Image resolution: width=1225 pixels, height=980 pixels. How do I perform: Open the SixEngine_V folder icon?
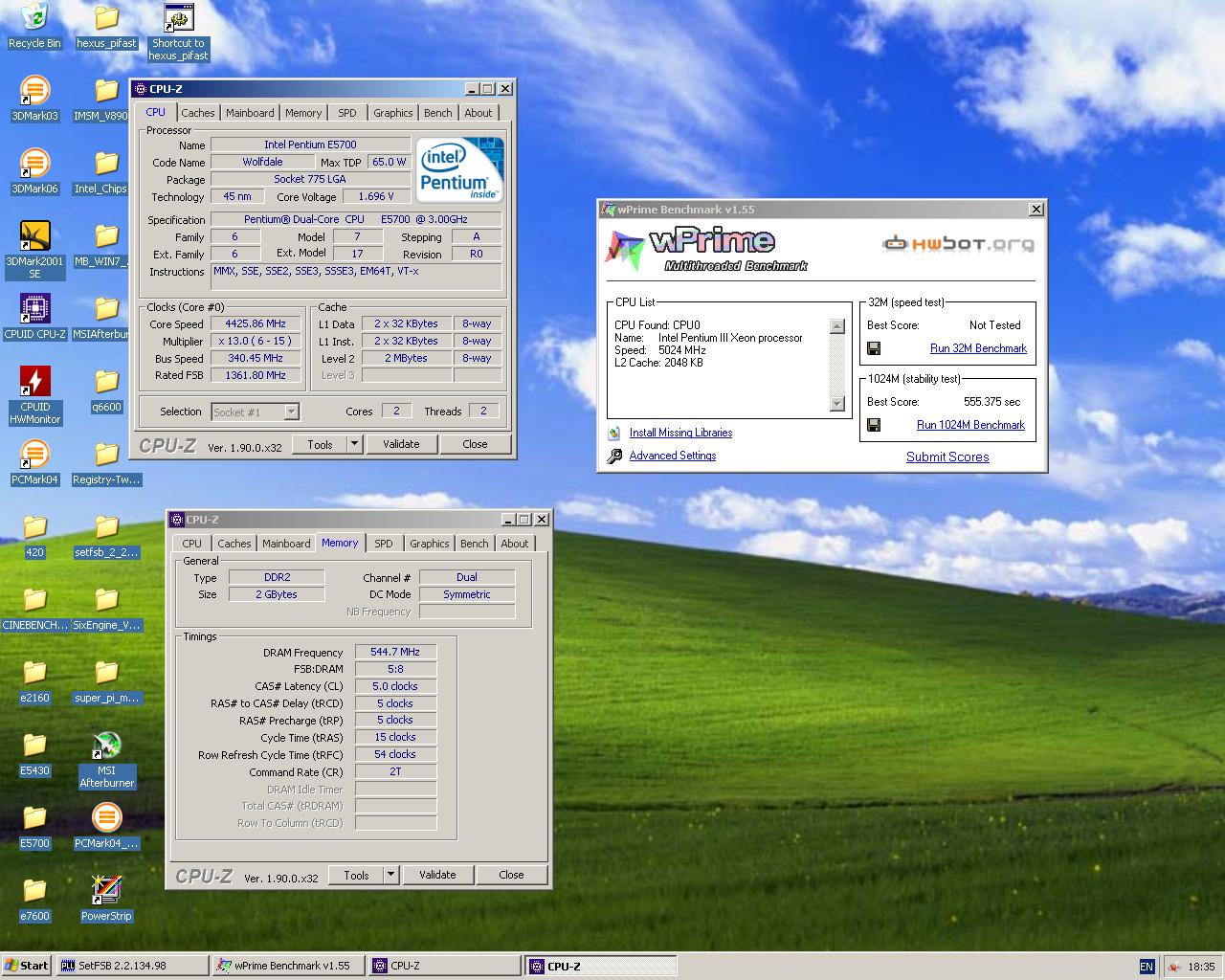pos(106,608)
